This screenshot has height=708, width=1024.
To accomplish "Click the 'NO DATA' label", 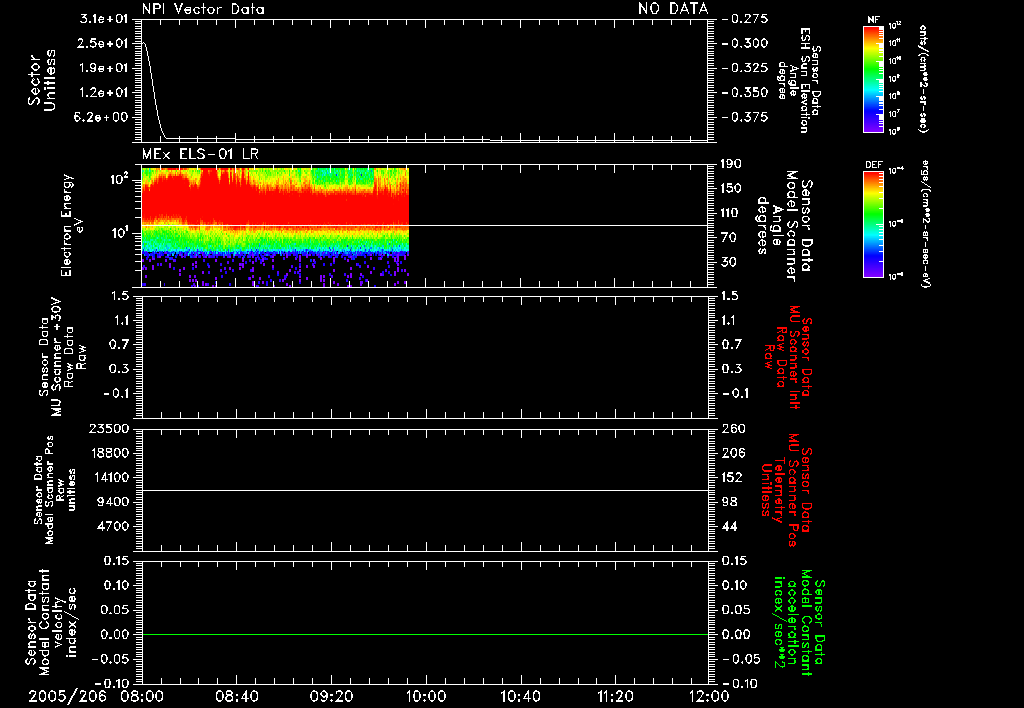I will pos(673,9).
